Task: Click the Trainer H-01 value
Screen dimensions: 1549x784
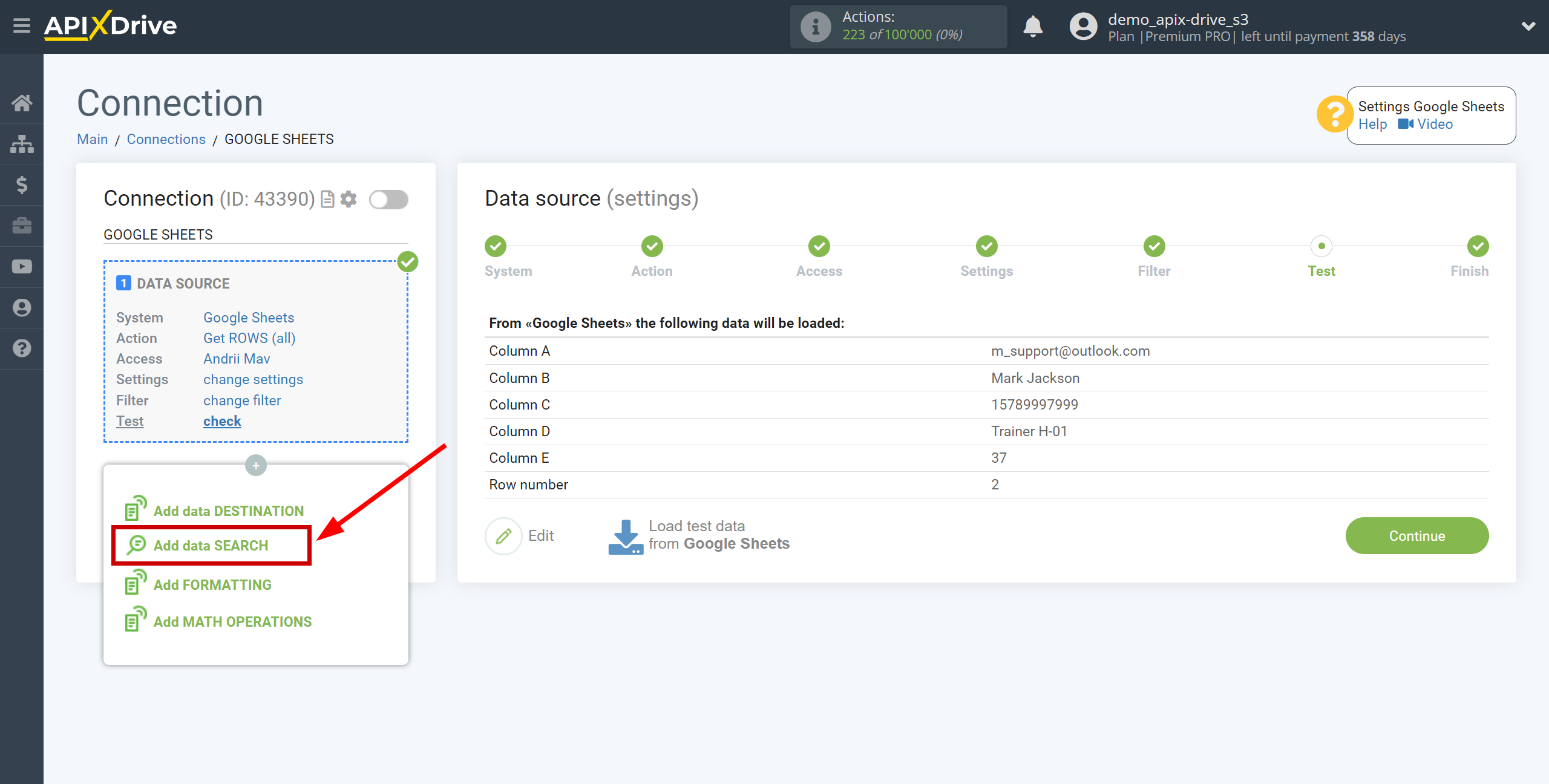Action: [1029, 431]
